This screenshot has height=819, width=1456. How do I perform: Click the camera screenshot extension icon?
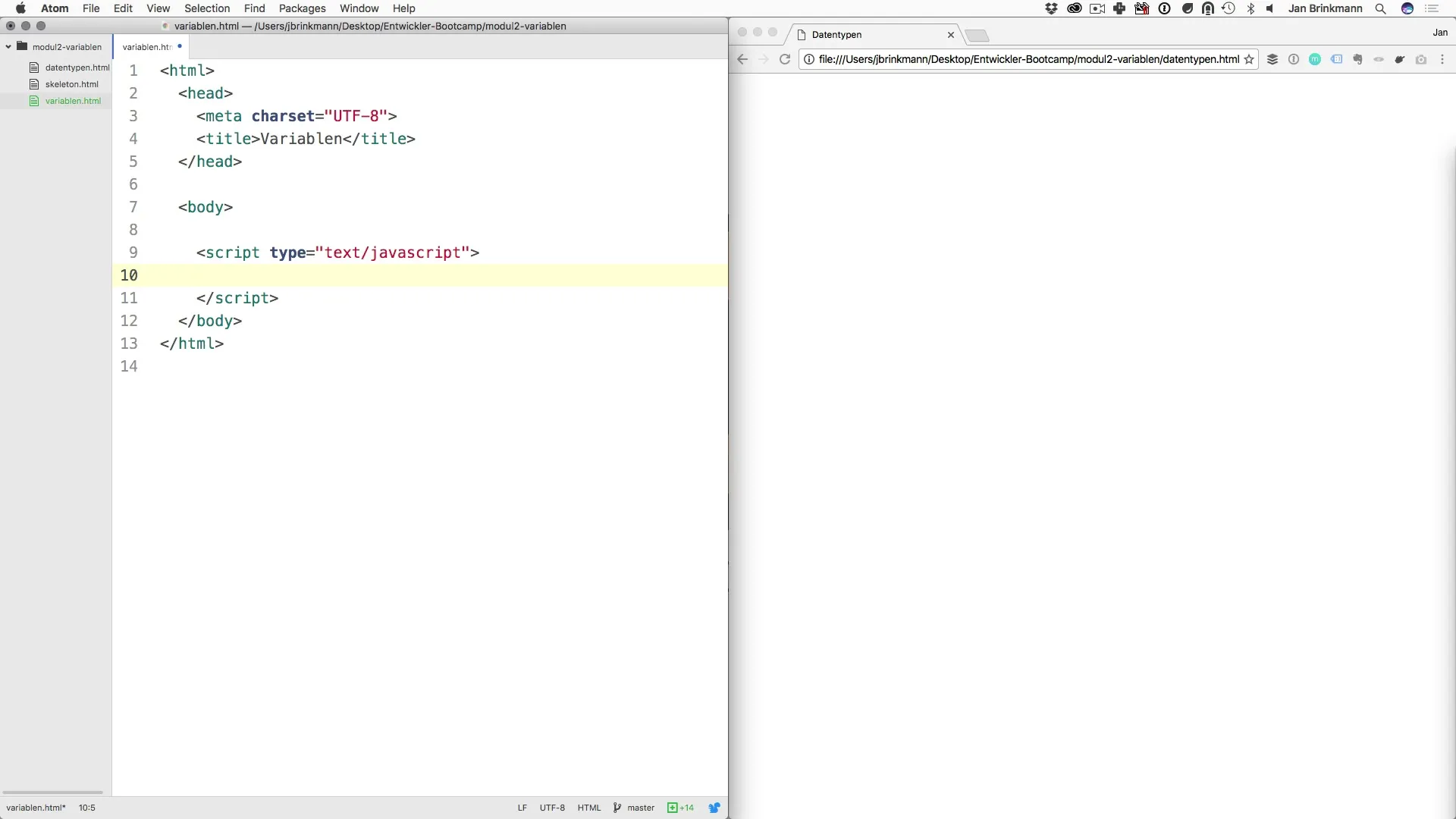click(1421, 59)
